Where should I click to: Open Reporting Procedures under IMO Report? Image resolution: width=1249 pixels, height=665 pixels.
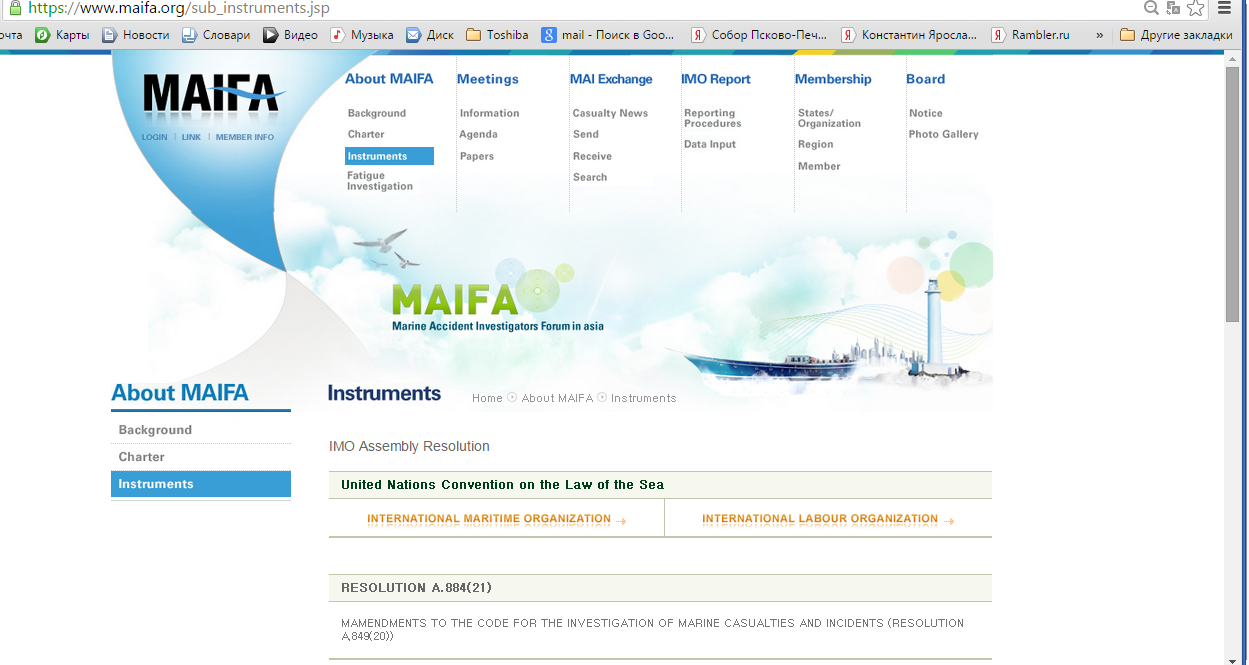713,118
